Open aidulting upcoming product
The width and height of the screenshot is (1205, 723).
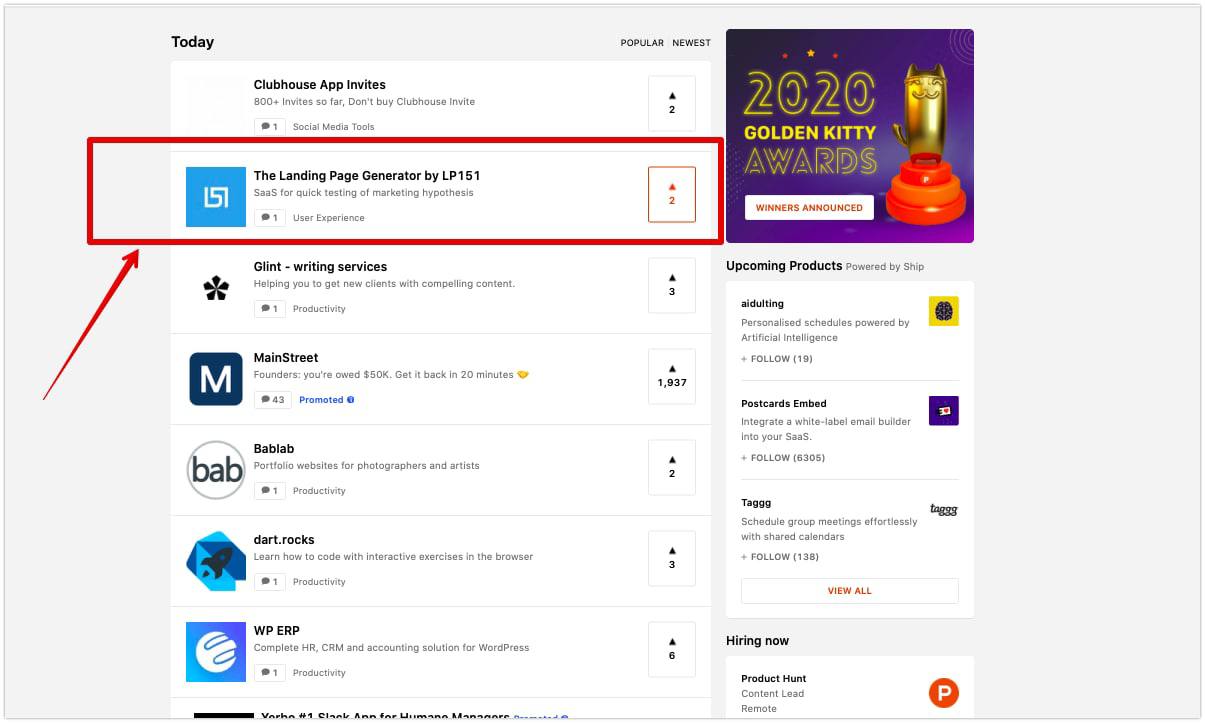point(762,304)
